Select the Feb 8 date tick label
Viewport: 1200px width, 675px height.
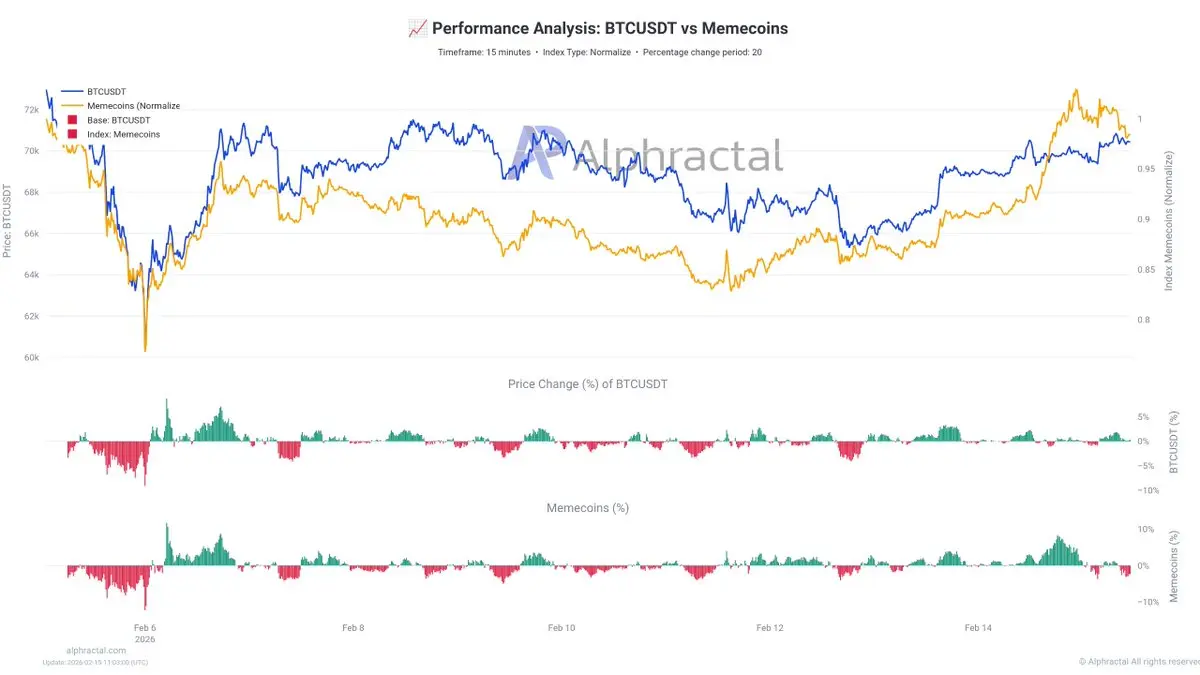[x=353, y=628]
